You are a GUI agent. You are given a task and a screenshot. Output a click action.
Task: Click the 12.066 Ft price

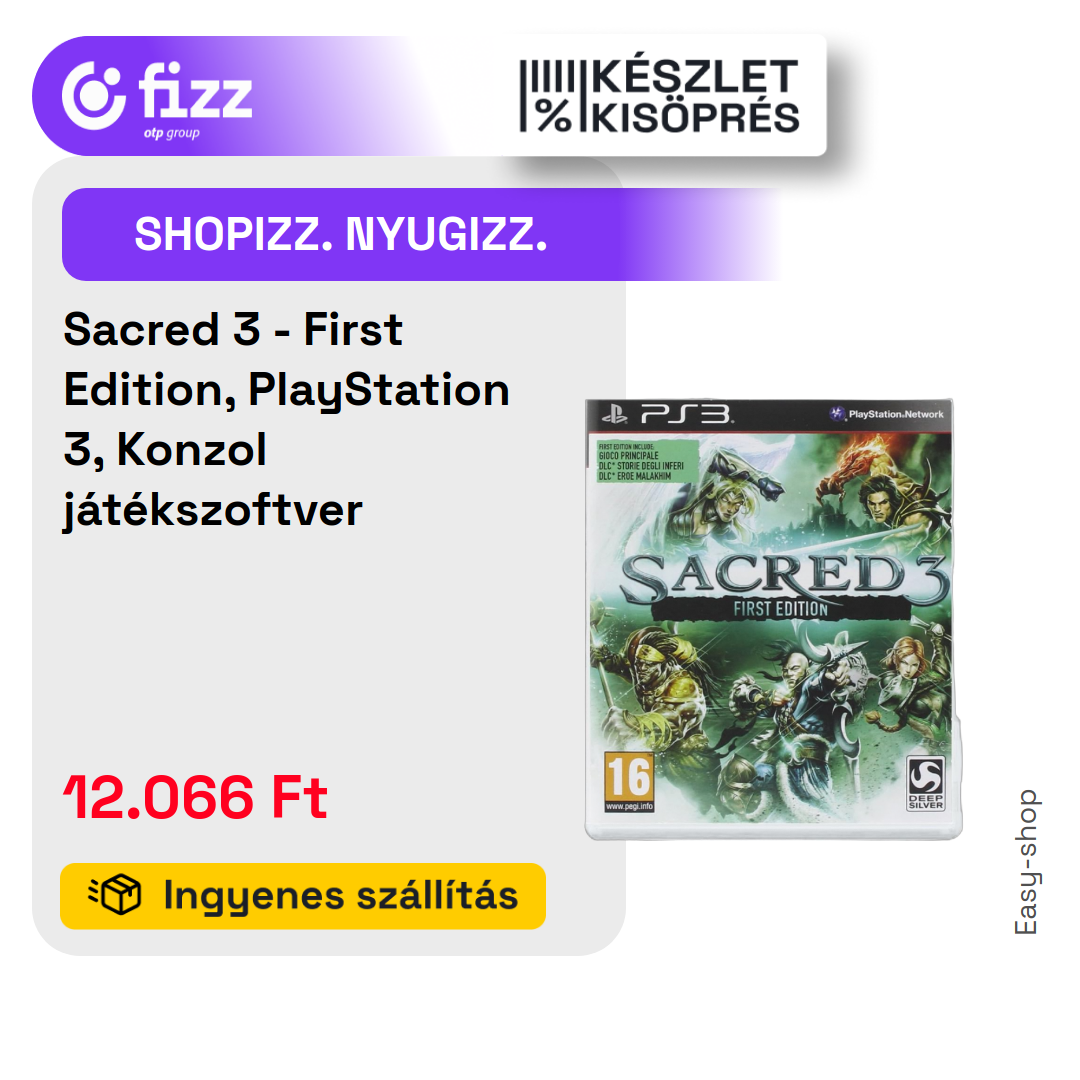click(x=195, y=797)
